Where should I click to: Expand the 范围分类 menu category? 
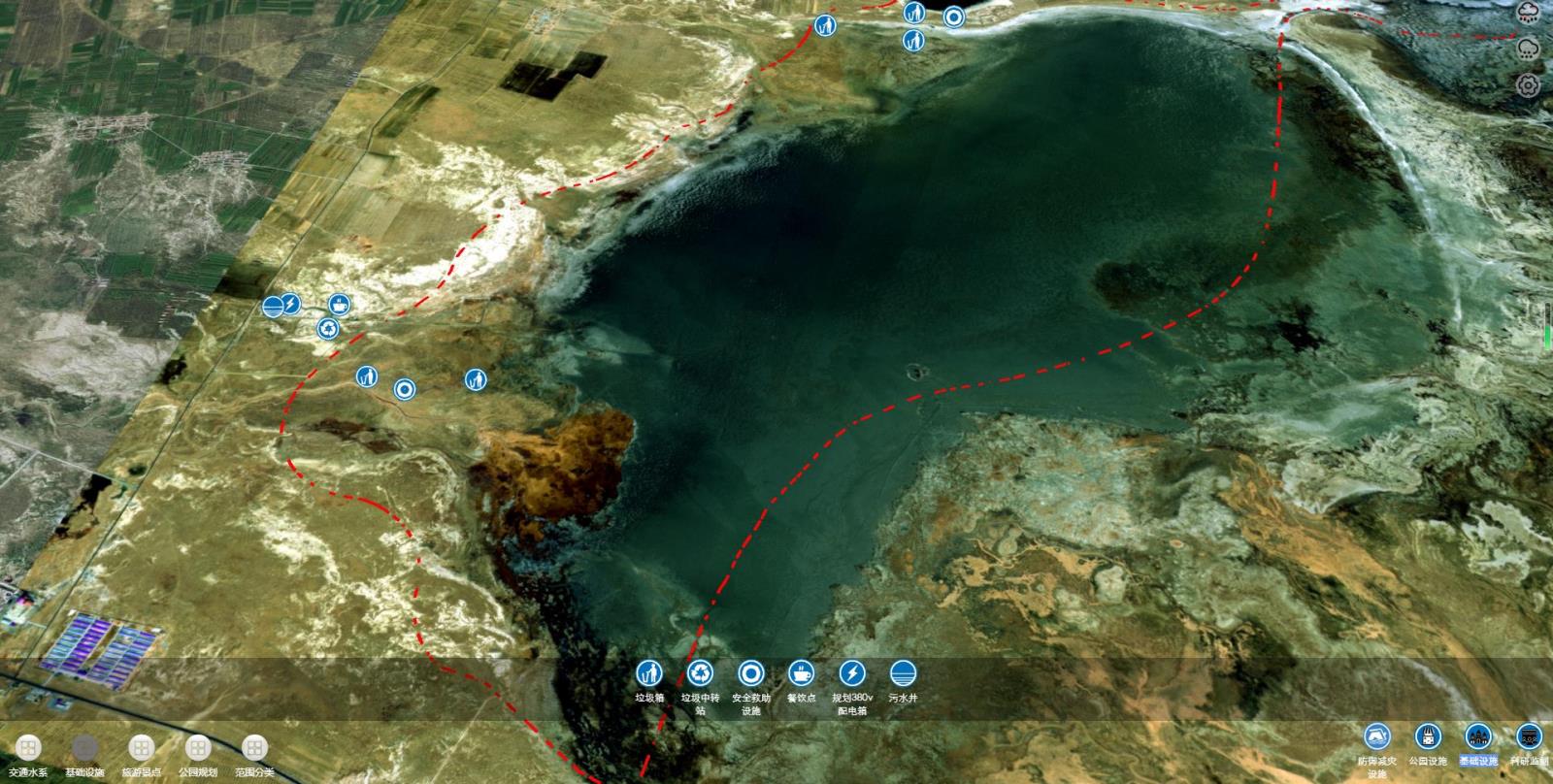point(254,748)
